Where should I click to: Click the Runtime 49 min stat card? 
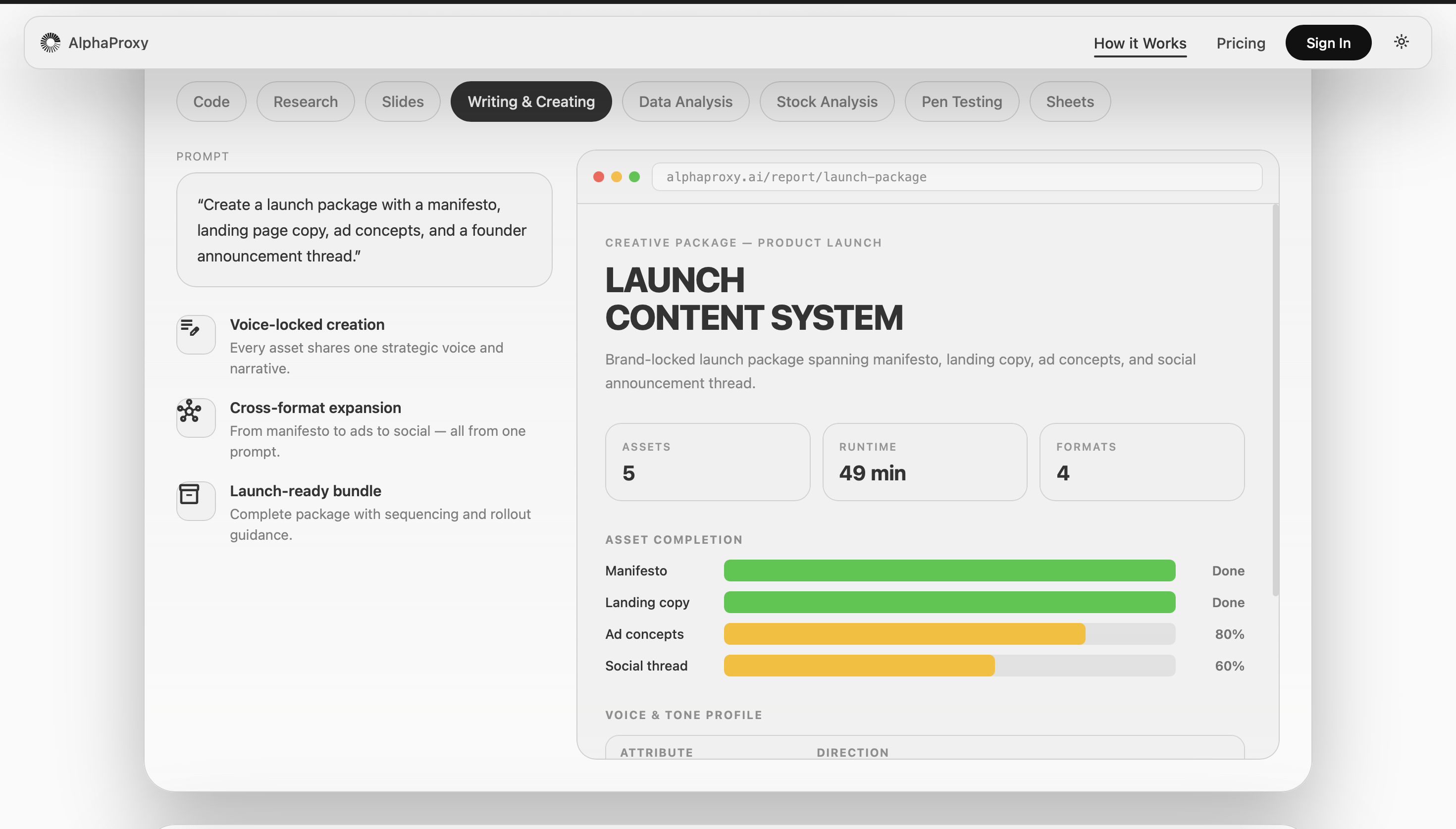coord(925,462)
